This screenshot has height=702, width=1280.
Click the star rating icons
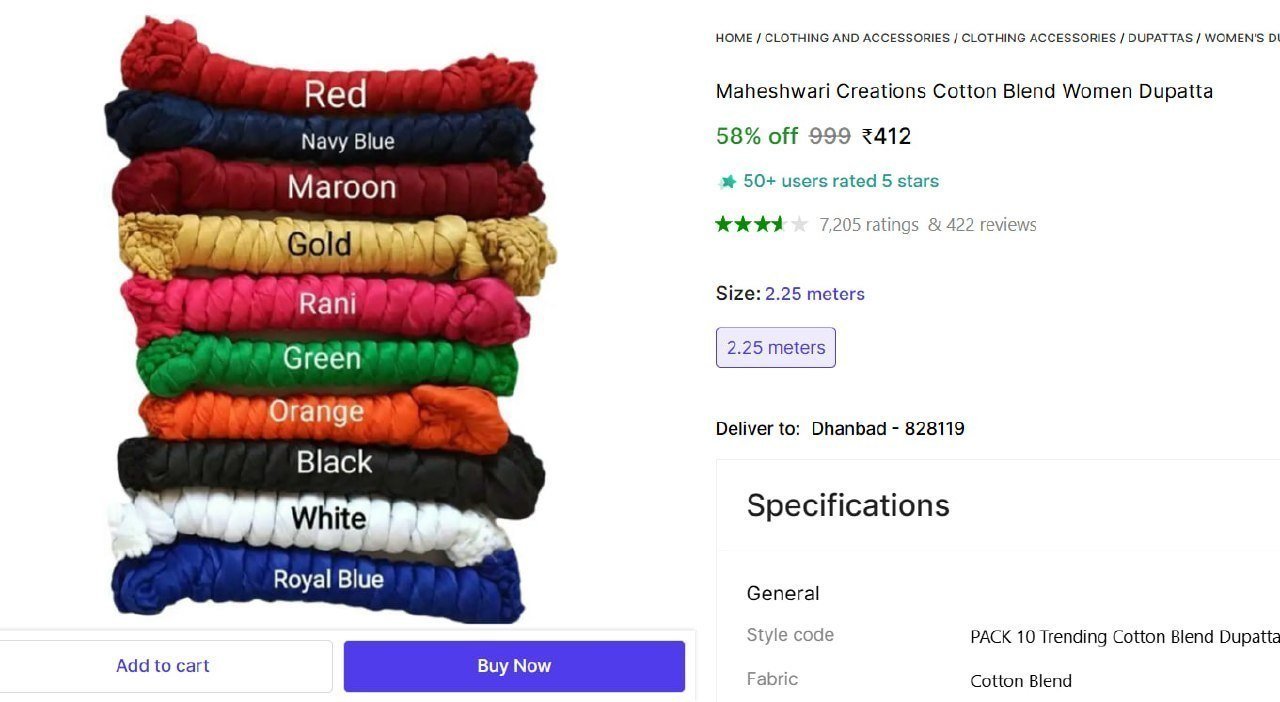[x=762, y=224]
